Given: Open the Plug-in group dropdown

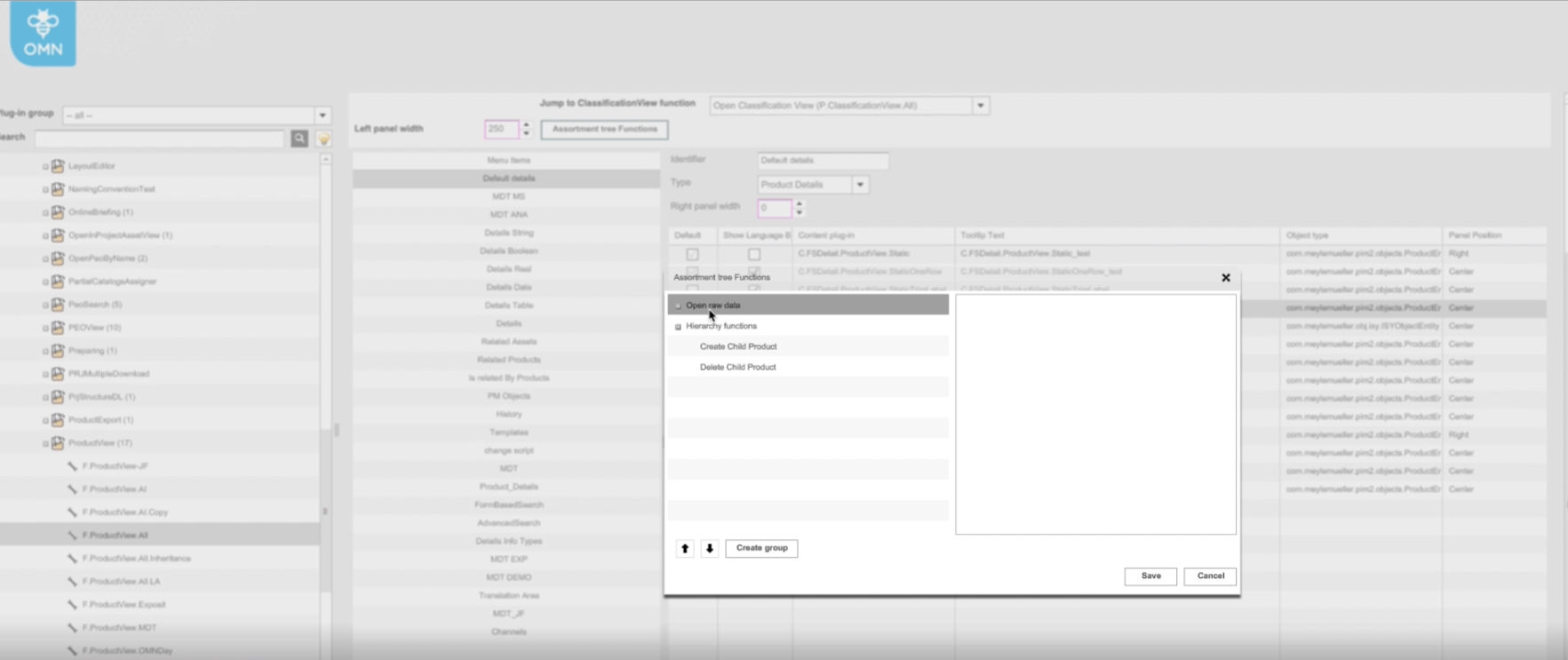Looking at the screenshot, I should [322, 115].
